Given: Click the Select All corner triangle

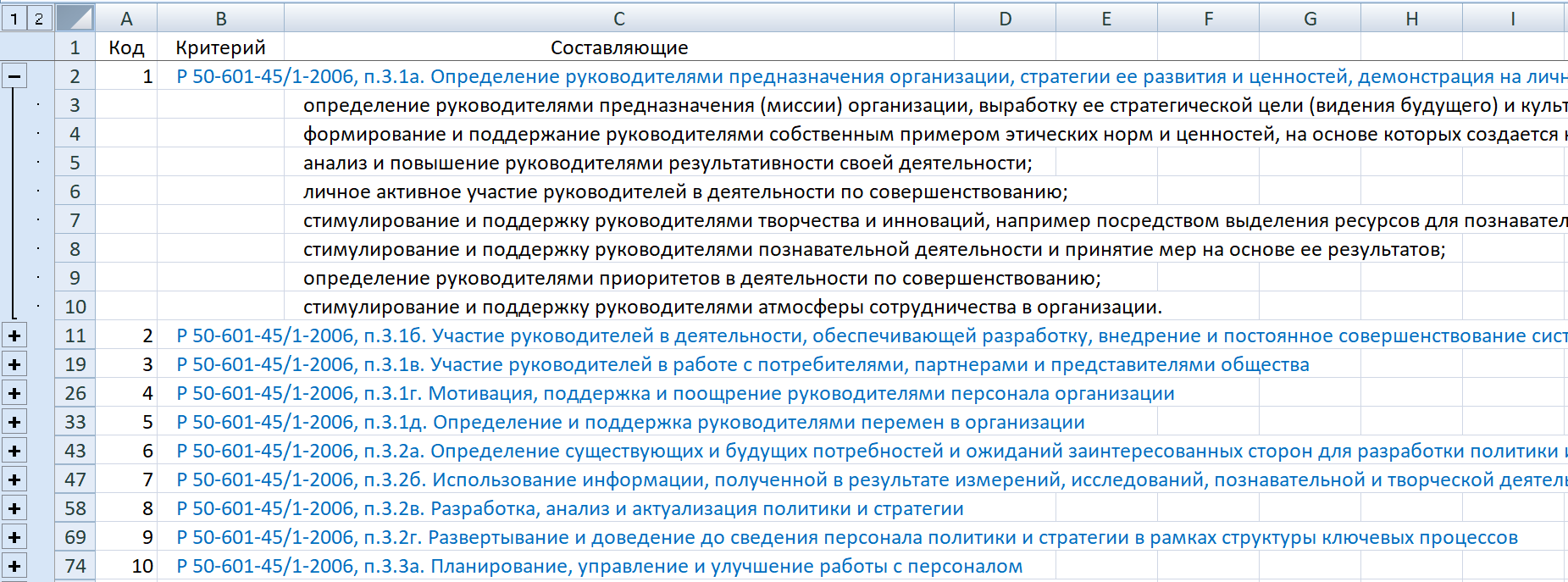Looking at the screenshot, I should (x=75, y=18).
